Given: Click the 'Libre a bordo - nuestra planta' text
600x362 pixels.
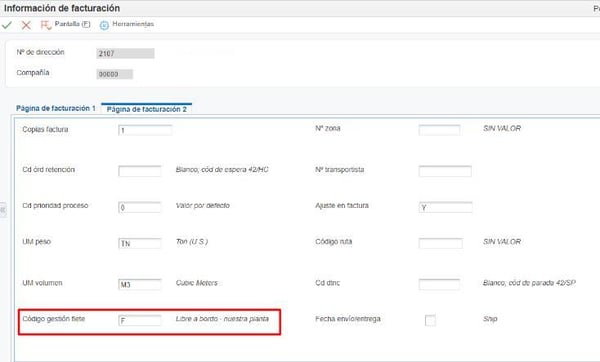Looking at the screenshot, I should 222,319.
